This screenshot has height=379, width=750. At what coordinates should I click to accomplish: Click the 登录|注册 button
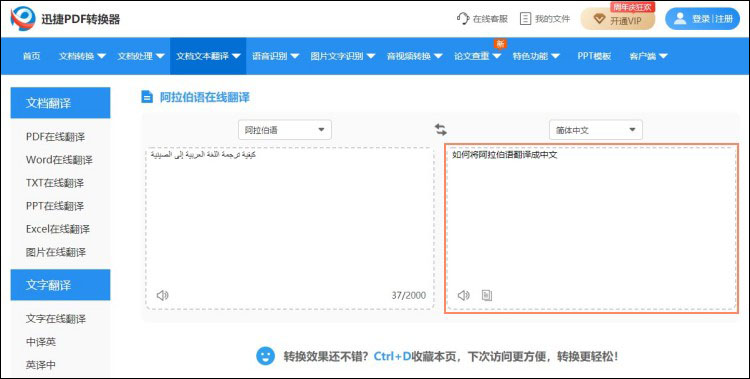tap(702, 19)
